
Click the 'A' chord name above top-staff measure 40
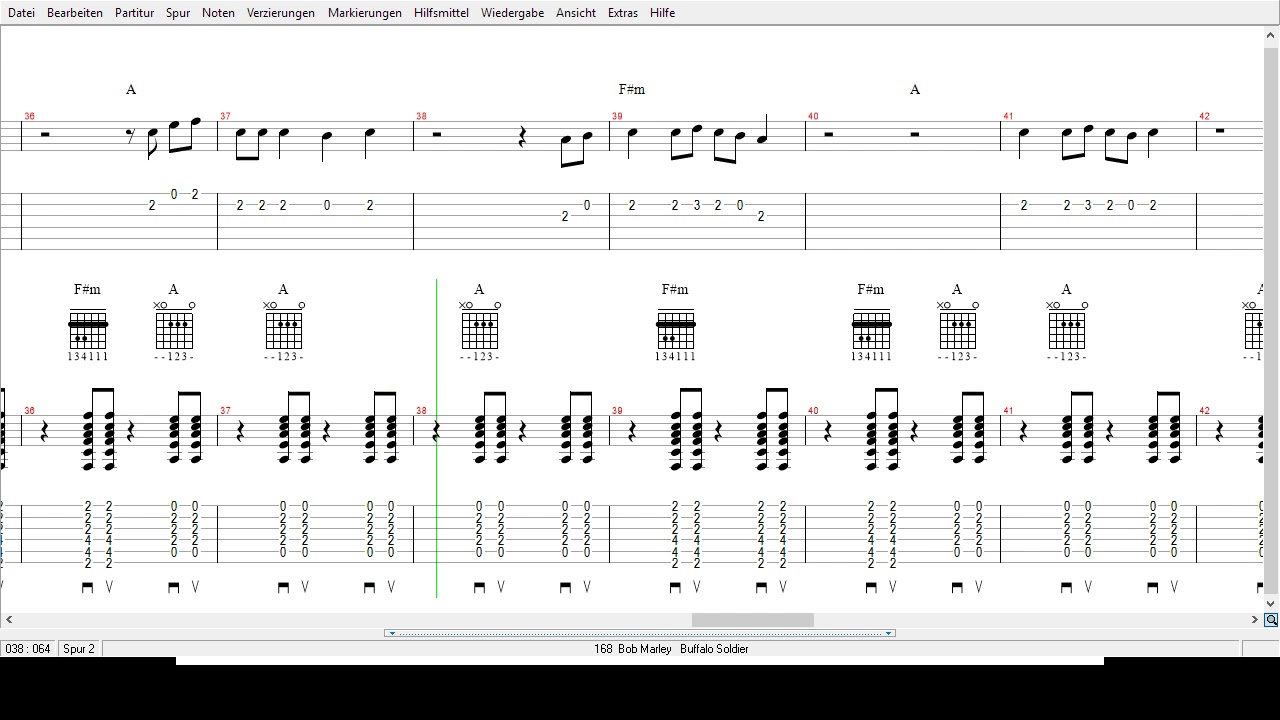point(915,90)
